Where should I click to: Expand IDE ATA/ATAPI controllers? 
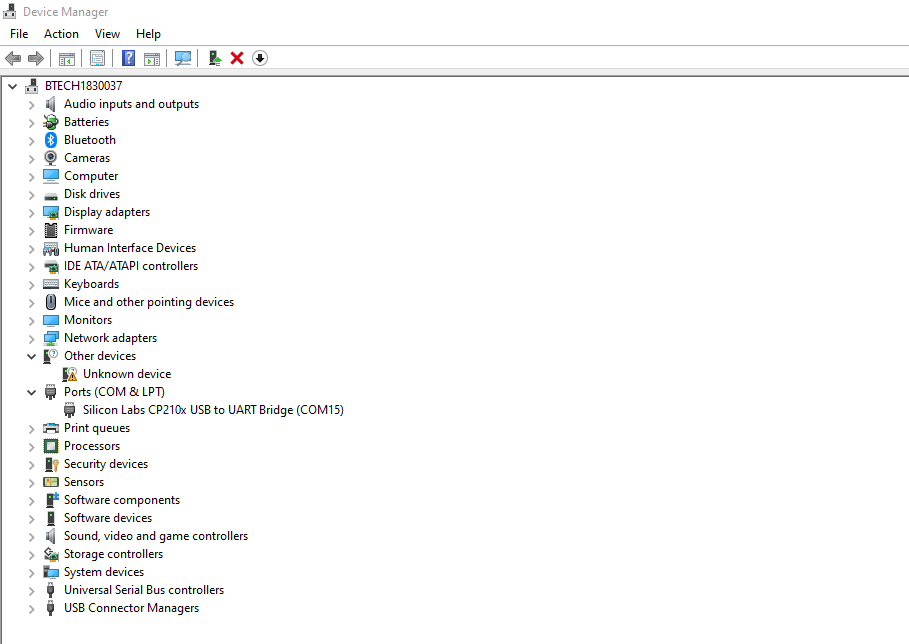[31, 267]
